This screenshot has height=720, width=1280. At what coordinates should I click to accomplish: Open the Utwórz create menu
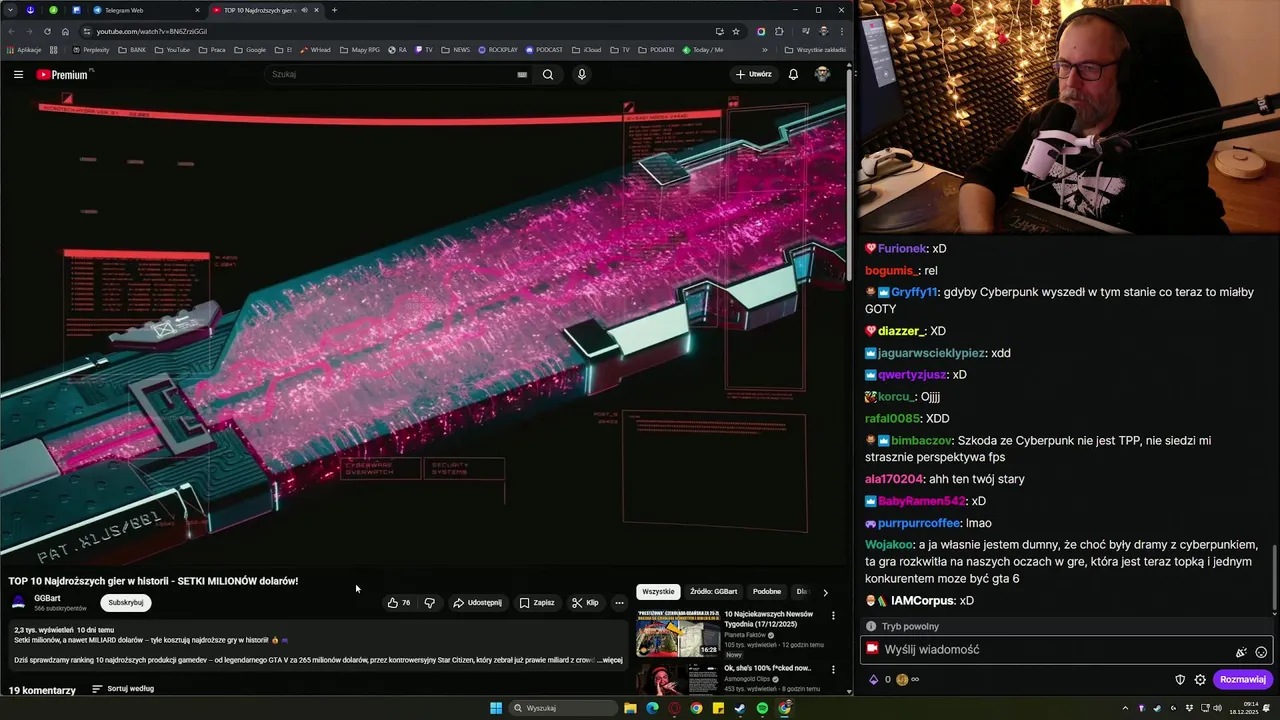754,74
